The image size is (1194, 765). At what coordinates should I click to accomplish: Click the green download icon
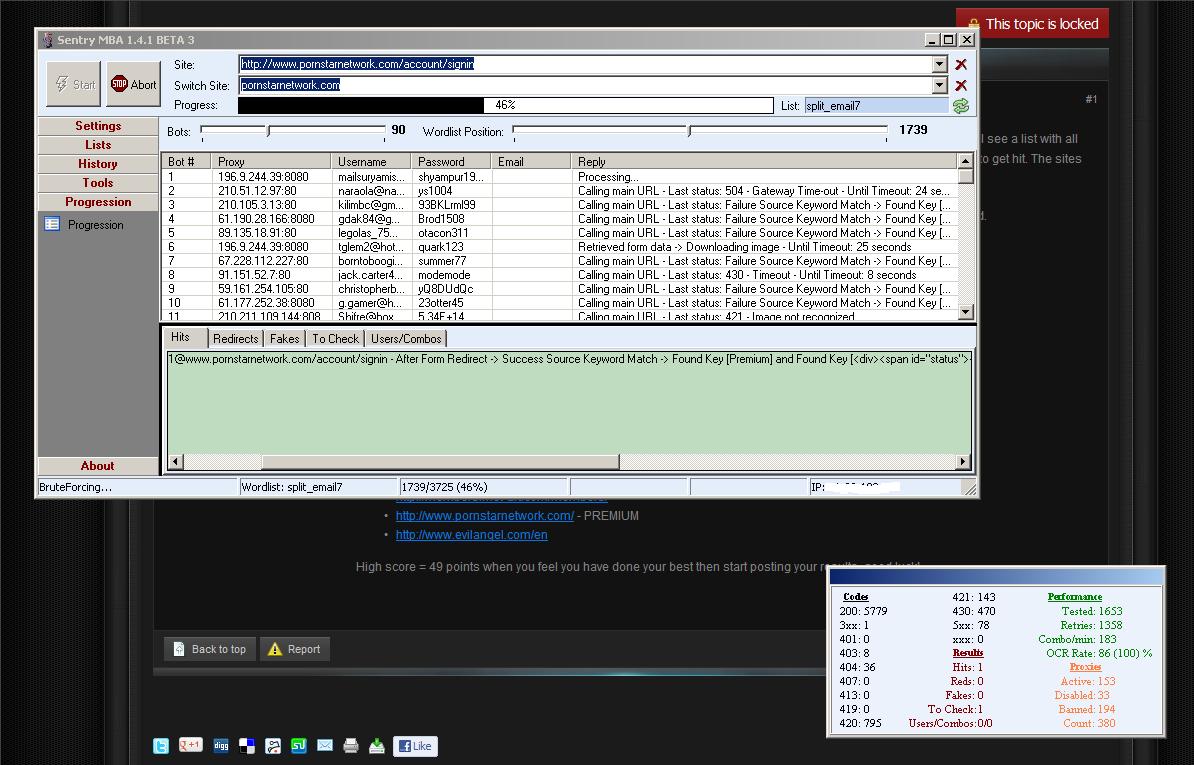[x=376, y=746]
